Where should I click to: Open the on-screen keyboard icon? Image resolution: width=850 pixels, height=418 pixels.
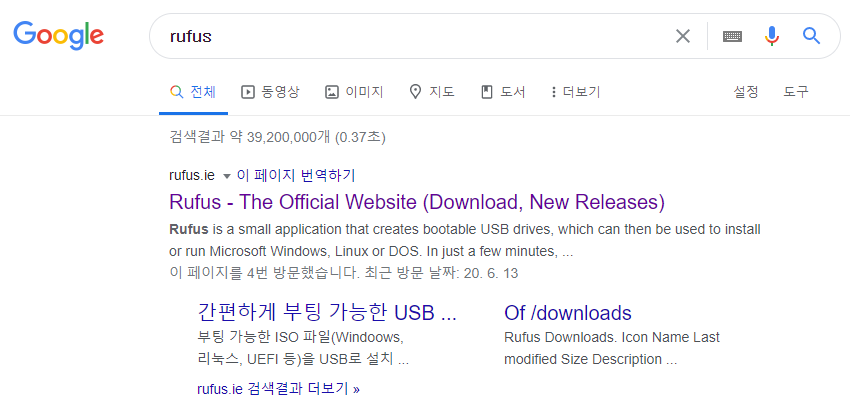(x=732, y=36)
